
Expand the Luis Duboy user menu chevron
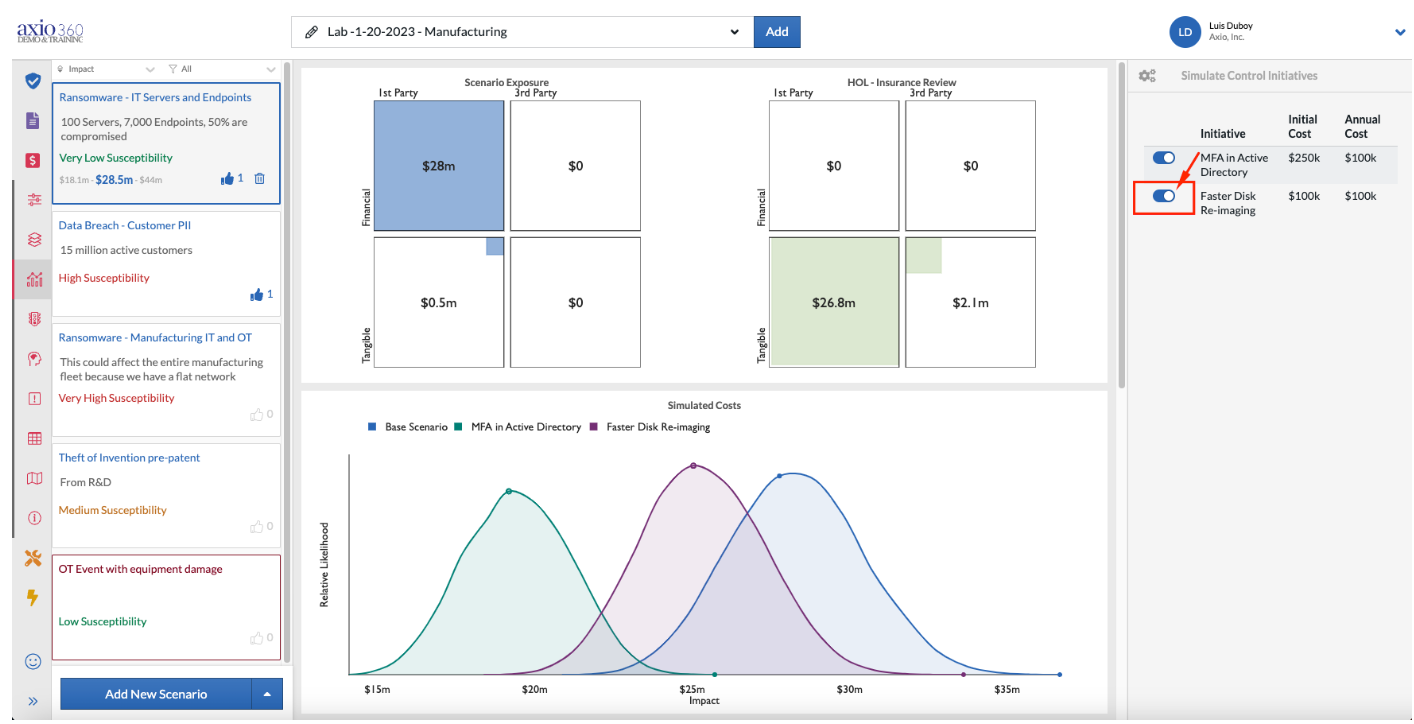coord(1400,32)
